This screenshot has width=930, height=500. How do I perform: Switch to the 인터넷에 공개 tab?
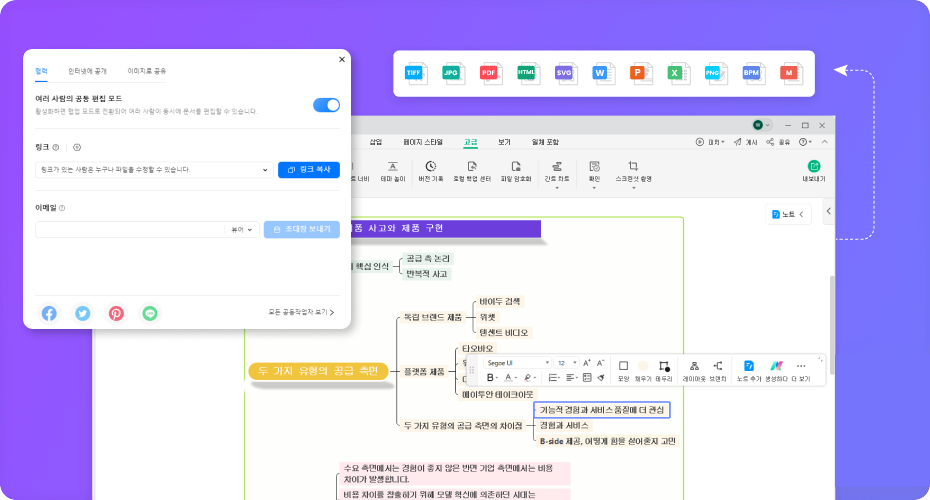pos(87,71)
